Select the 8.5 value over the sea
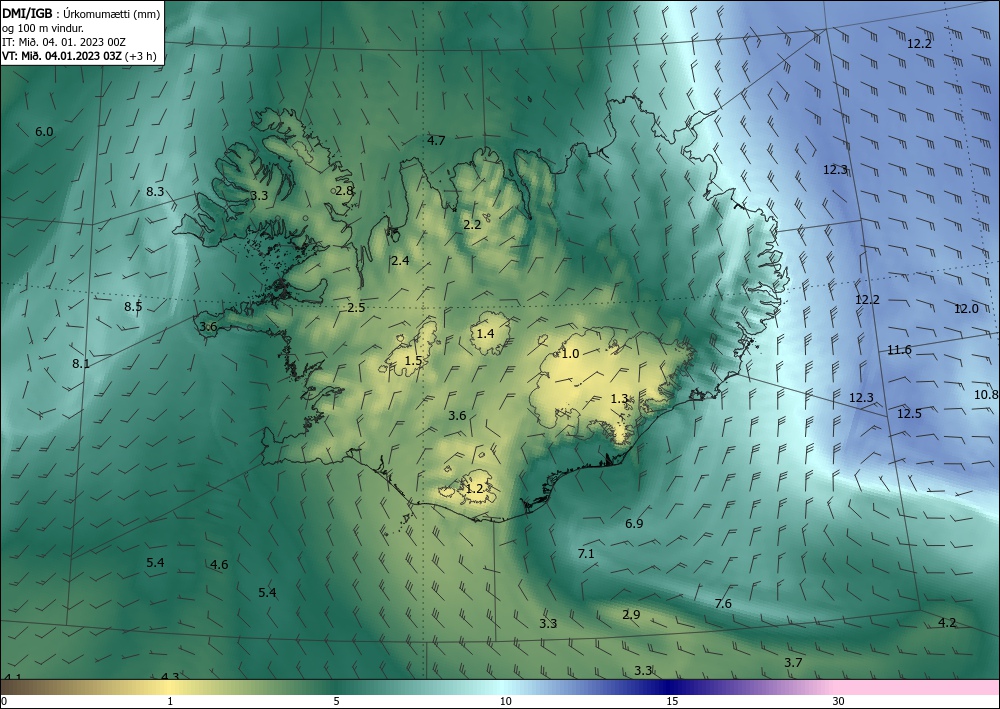Viewport: 1000px width, 709px height. (x=133, y=307)
